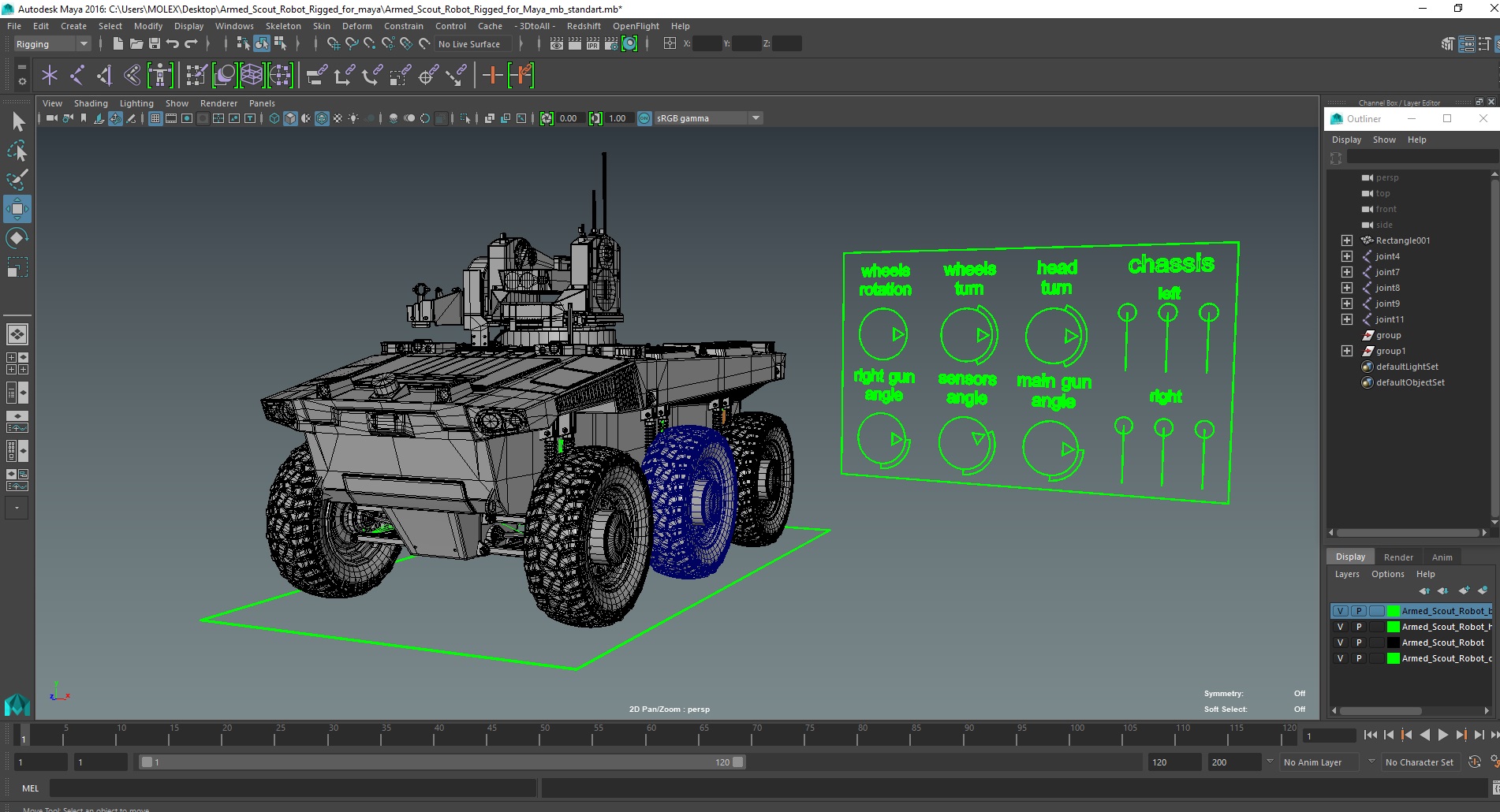The image size is (1500, 812).
Task: Open the sRGB gamma view transform dropdown
Action: [708, 118]
